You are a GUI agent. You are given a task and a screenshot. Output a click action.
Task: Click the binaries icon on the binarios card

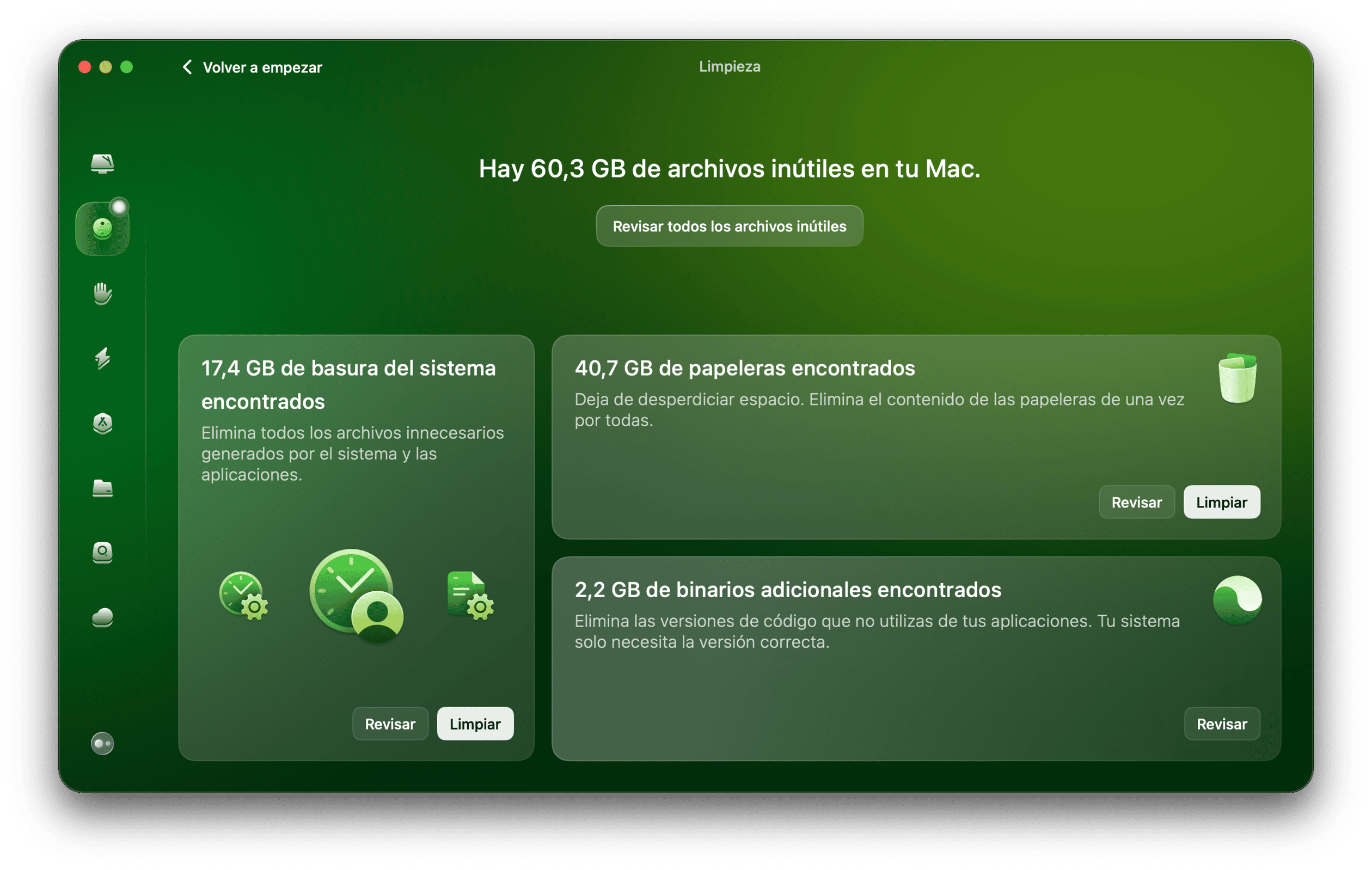pyautogui.click(x=1238, y=599)
